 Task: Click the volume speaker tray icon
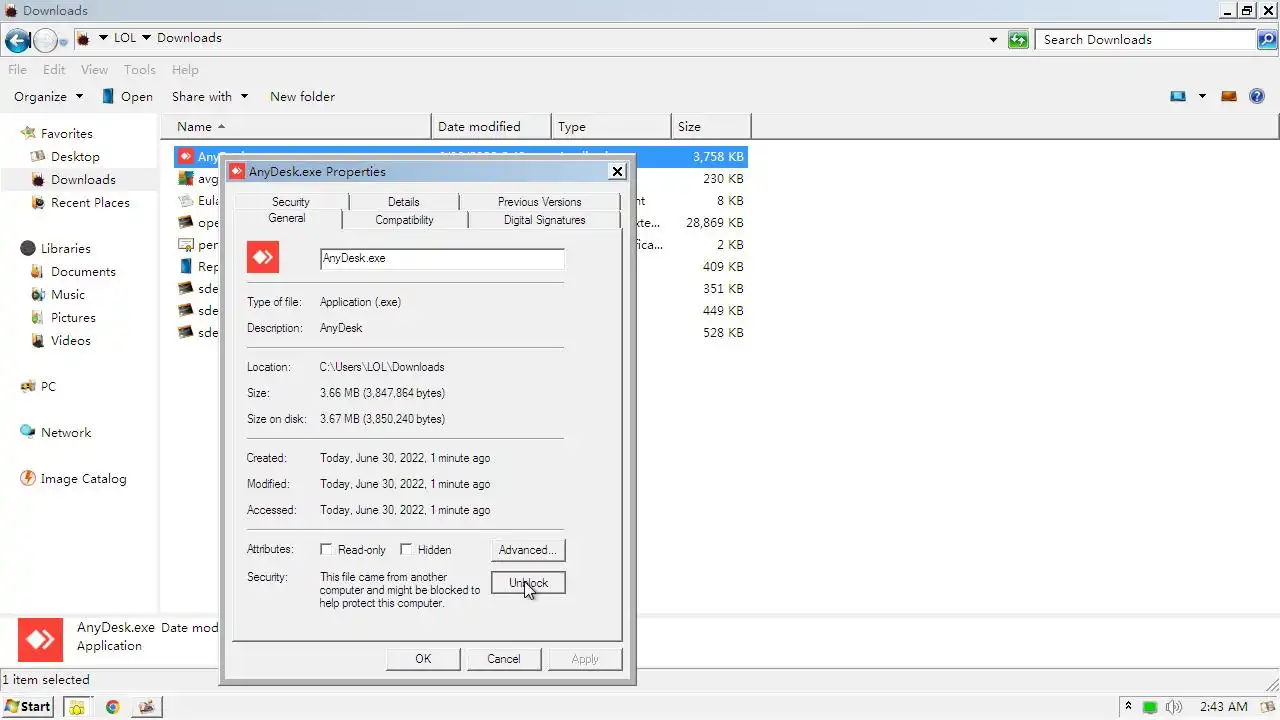point(1174,707)
